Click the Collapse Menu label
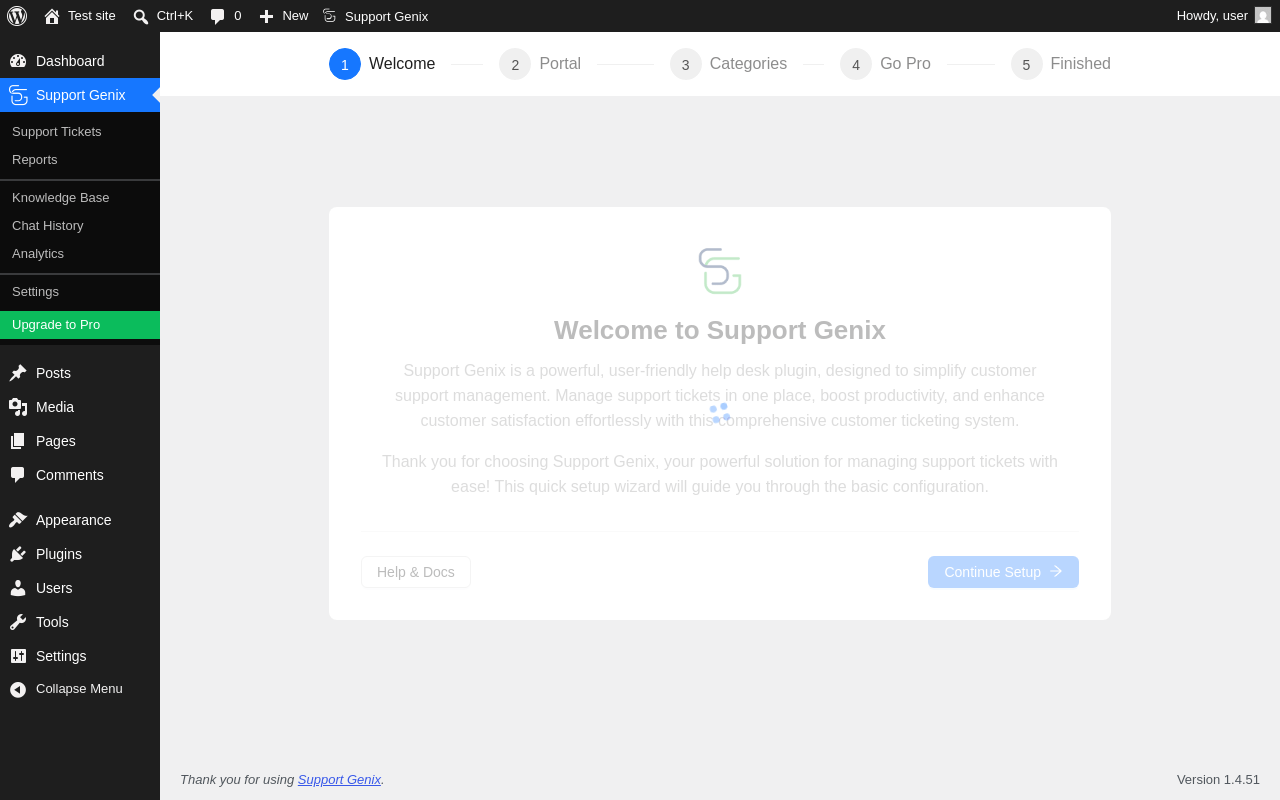The image size is (1280, 800). point(79,689)
